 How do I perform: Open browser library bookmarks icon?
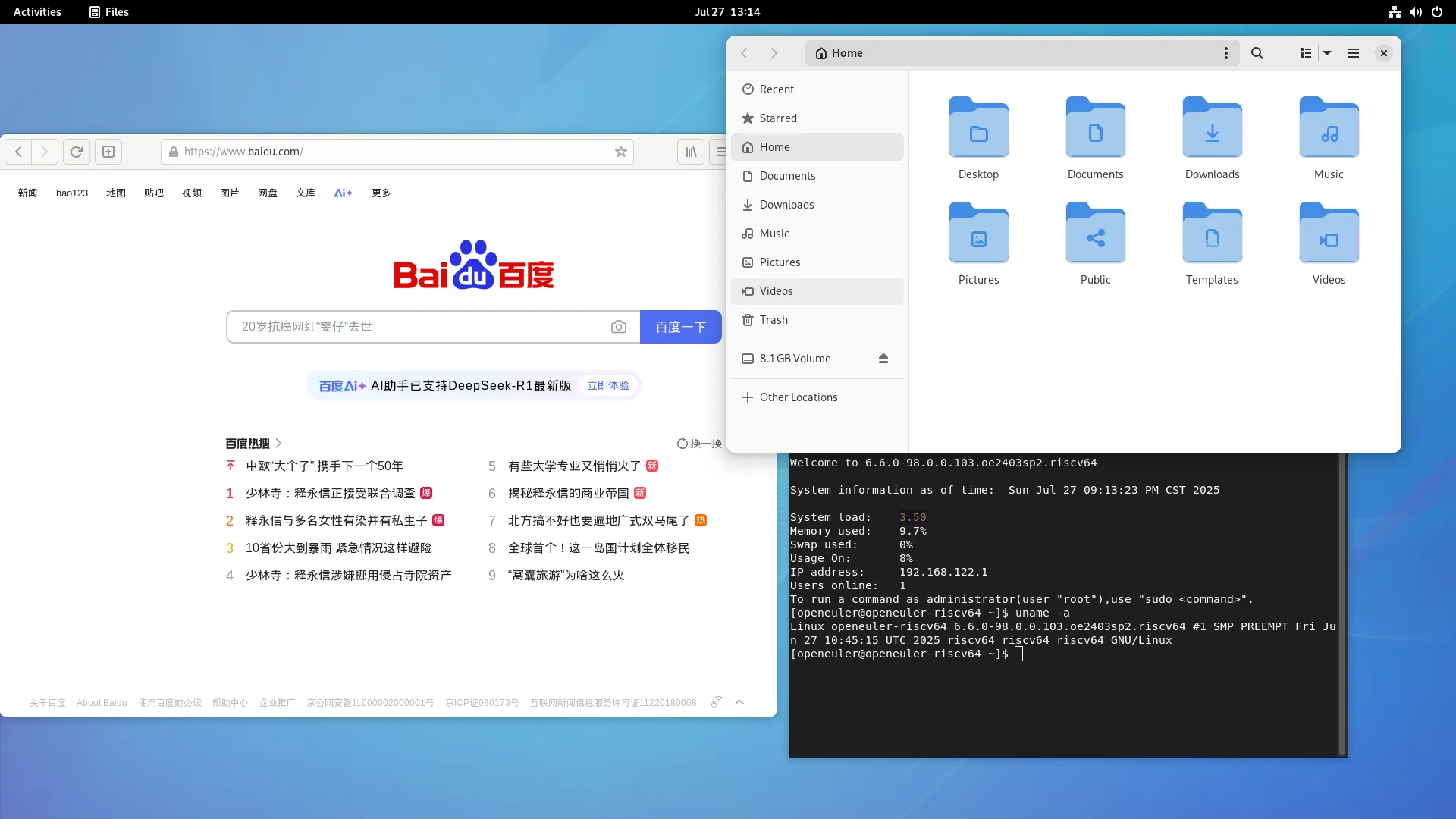pos(691,152)
